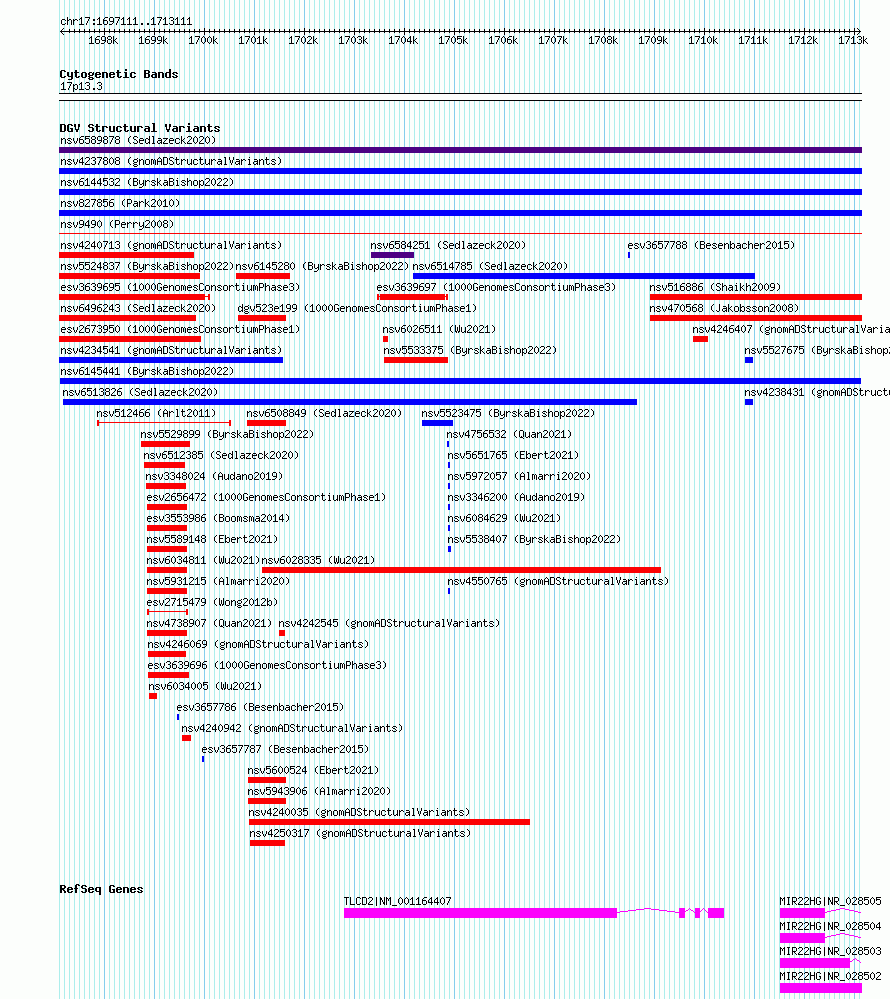Screen dimensions: 890x999
Task: Click the nsv4240713 variant label
Action: 171,245
